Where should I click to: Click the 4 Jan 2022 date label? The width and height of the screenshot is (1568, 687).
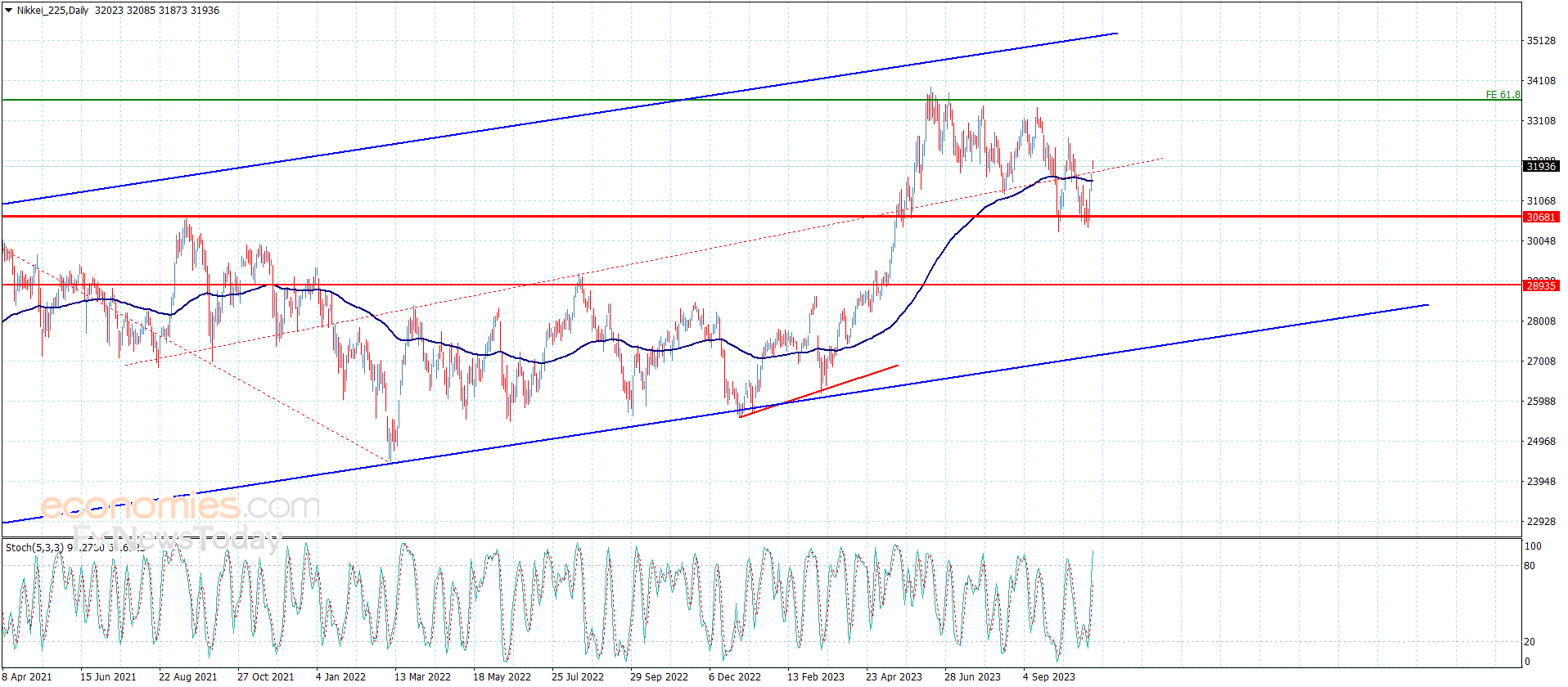coord(340,677)
